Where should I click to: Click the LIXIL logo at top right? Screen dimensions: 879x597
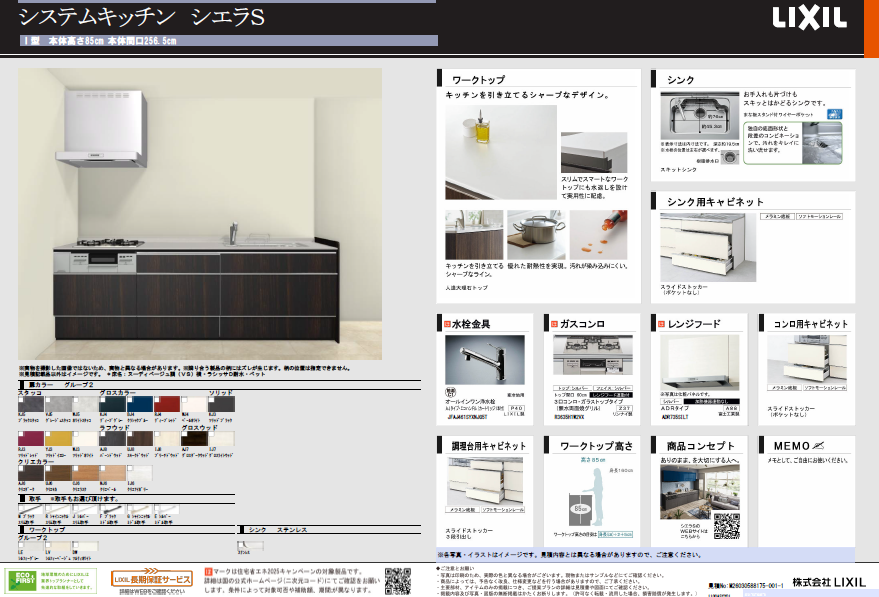click(808, 18)
